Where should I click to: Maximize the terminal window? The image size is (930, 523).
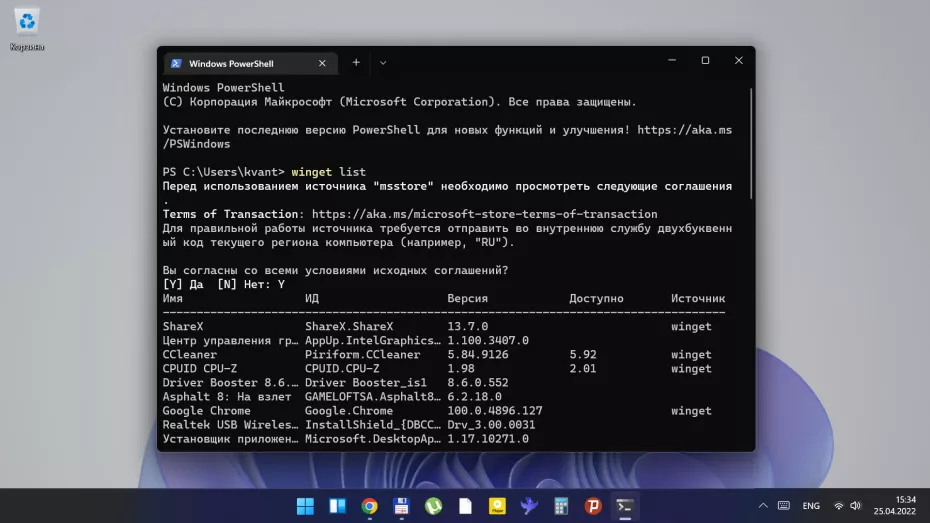(x=705, y=60)
